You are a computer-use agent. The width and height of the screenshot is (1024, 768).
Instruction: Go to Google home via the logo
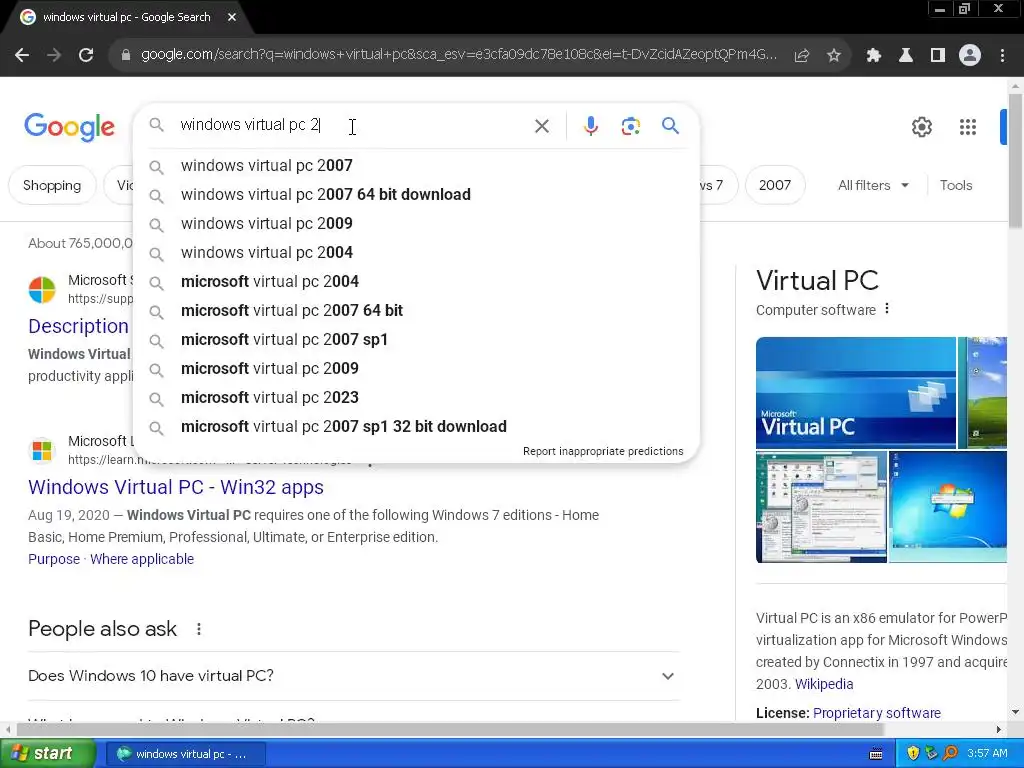tap(69, 127)
